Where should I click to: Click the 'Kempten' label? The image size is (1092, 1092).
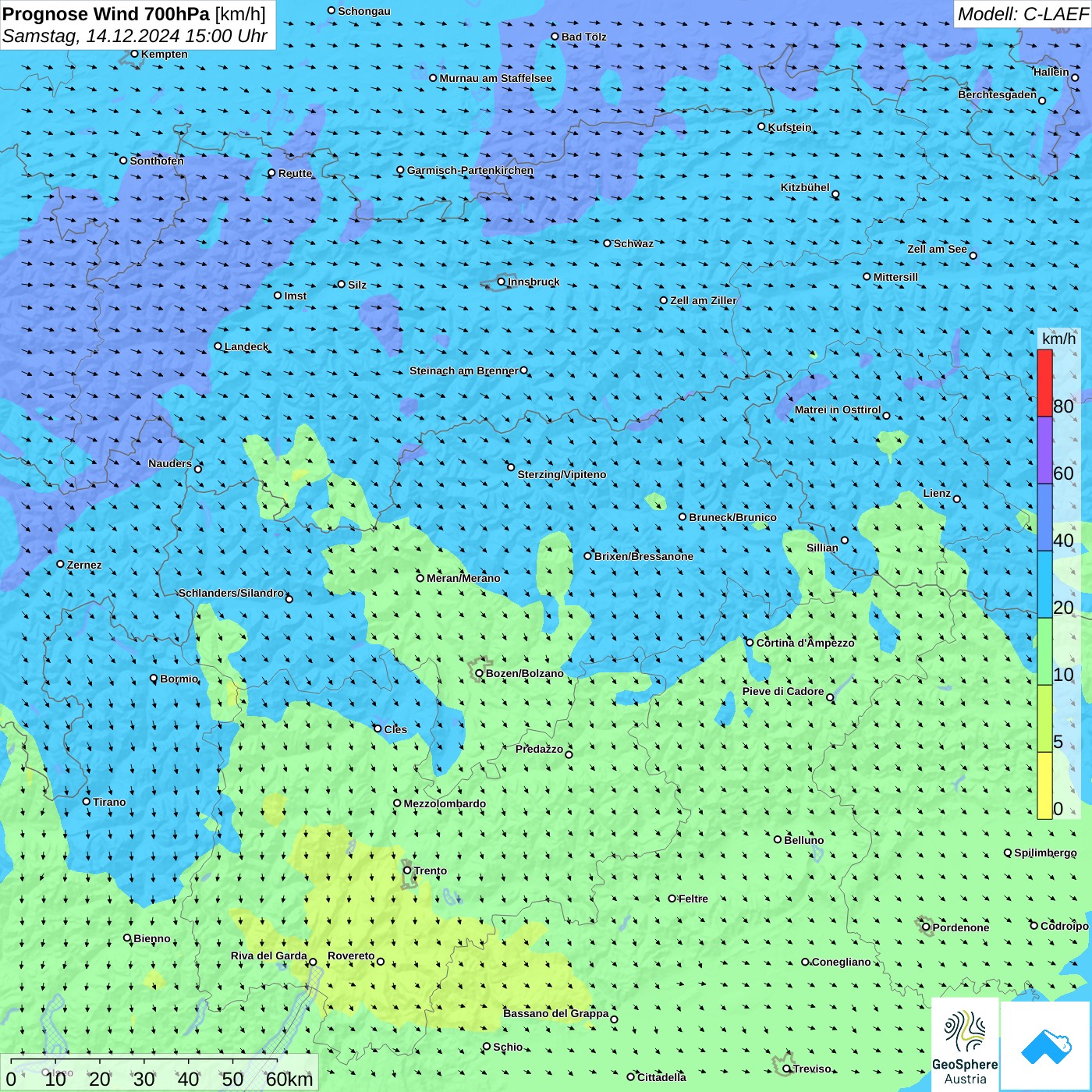tap(165, 54)
